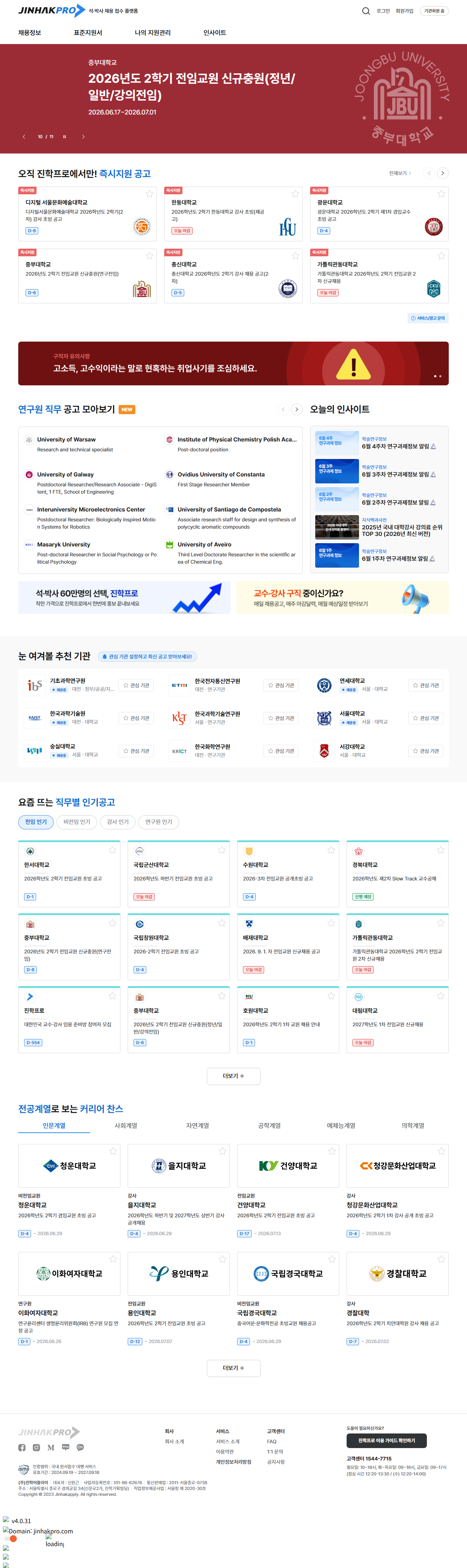Click 석·박사 60만명의 선택 promo banner

pos(124,598)
